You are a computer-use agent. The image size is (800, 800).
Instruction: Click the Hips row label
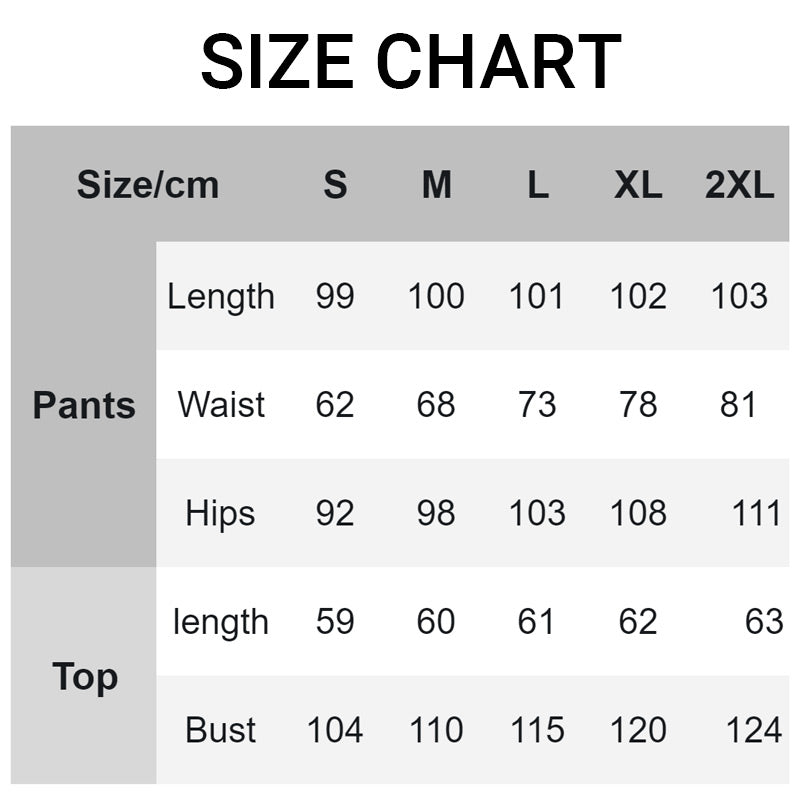220,513
